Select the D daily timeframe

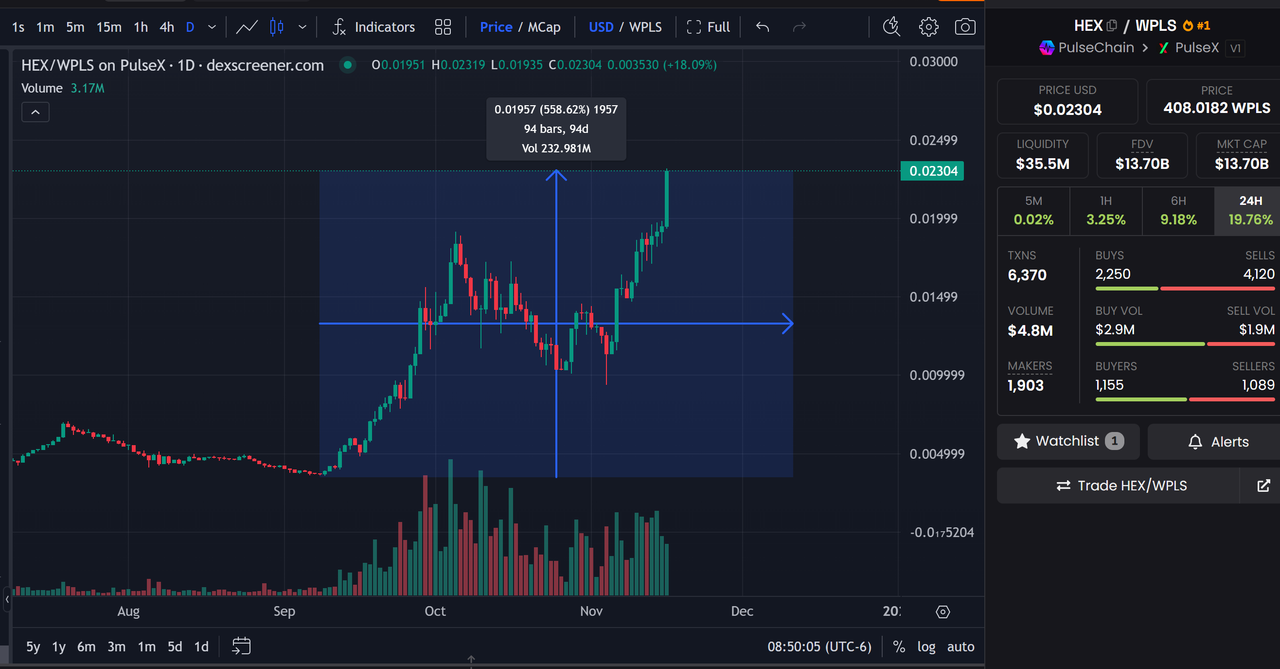tap(190, 27)
